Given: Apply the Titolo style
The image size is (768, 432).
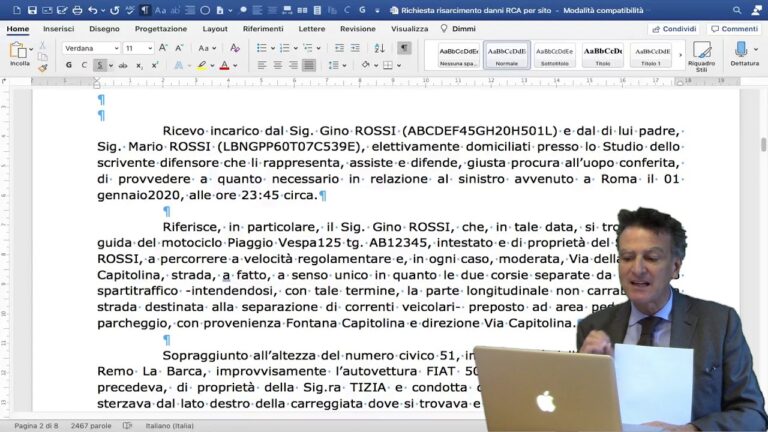Looking at the screenshot, I should click(x=602, y=54).
